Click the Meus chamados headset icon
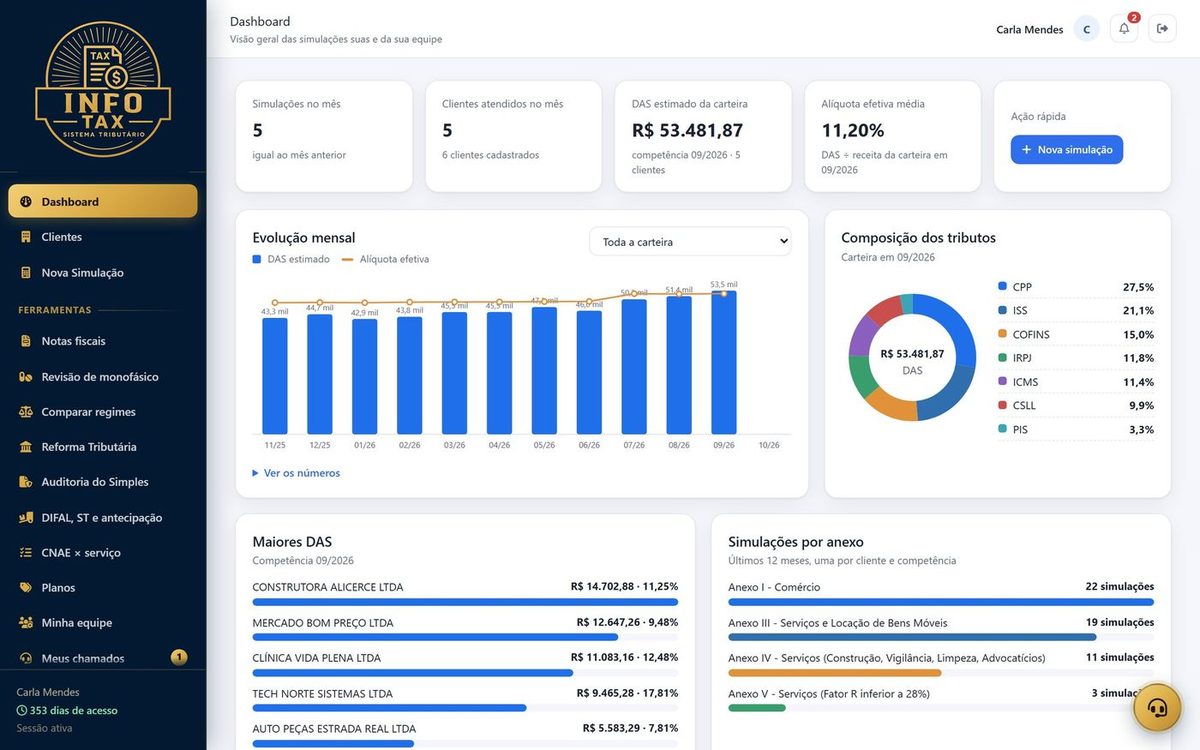 pos(26,659)
